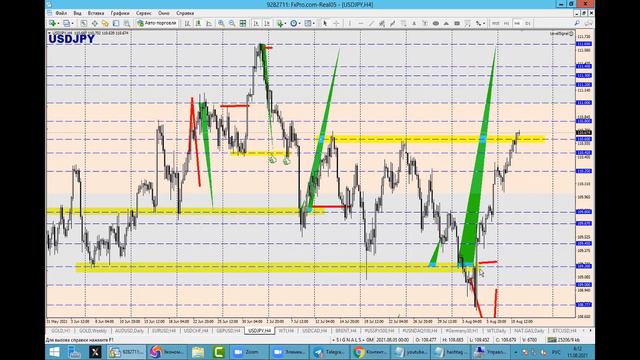Switch to the BTCUSD,H4 chart tab
The image size is (640, 360).
564,331
